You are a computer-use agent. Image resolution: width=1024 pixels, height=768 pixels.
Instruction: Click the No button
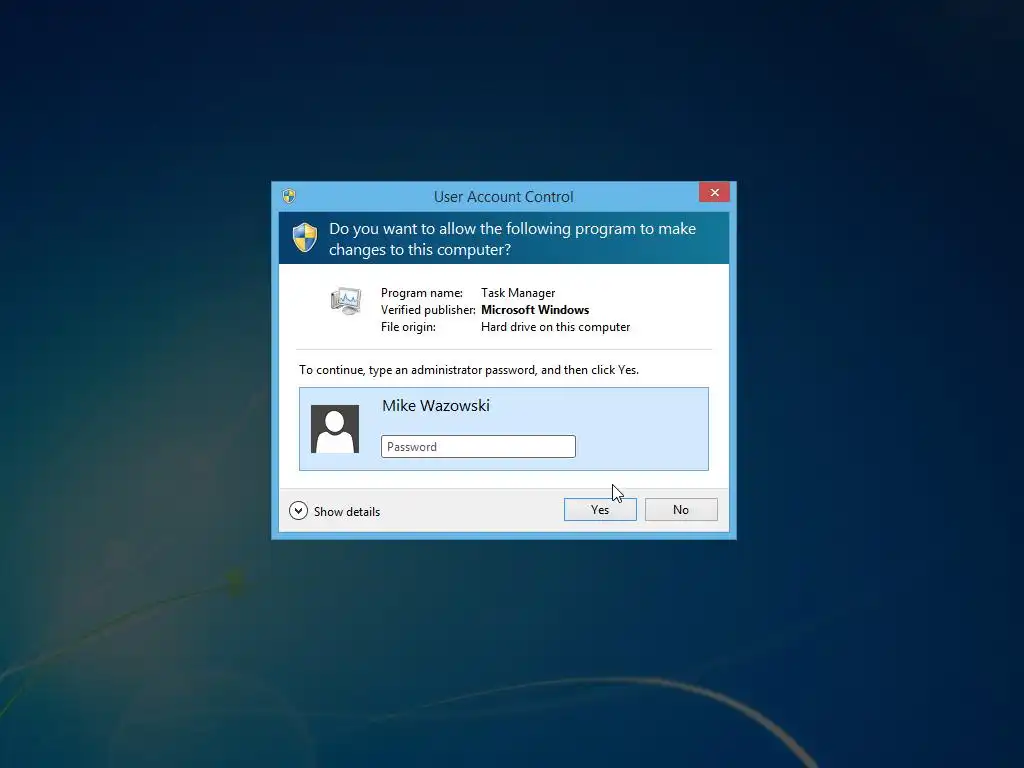[x=681, y=509]
